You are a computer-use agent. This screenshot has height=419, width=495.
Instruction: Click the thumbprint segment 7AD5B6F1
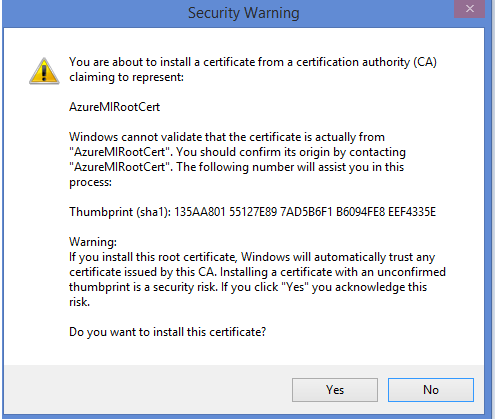[306, 212]
